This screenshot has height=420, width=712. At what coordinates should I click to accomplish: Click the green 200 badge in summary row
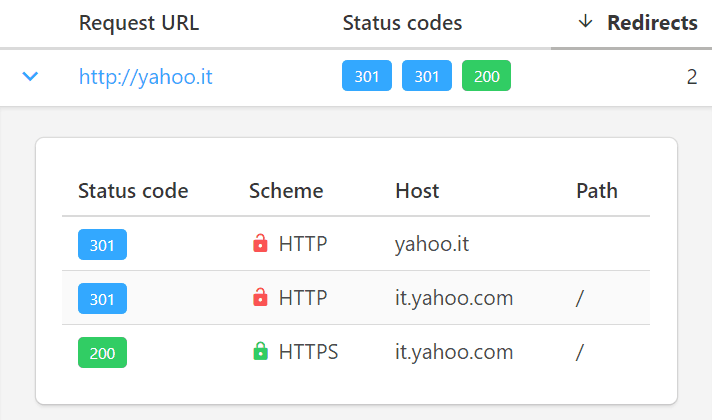pos(486,75)
